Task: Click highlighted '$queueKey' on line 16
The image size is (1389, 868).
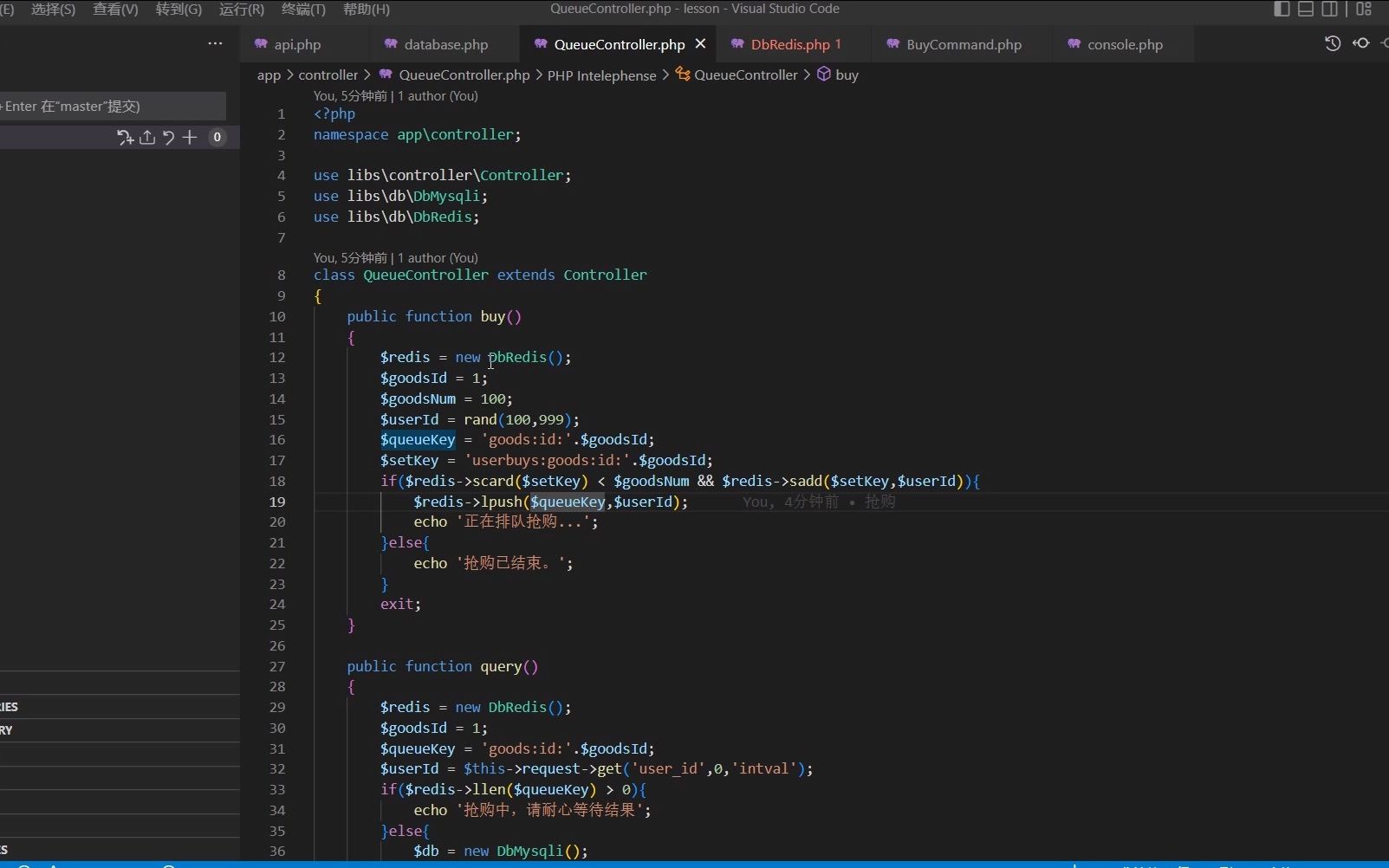Action: (x=418, y=439)
